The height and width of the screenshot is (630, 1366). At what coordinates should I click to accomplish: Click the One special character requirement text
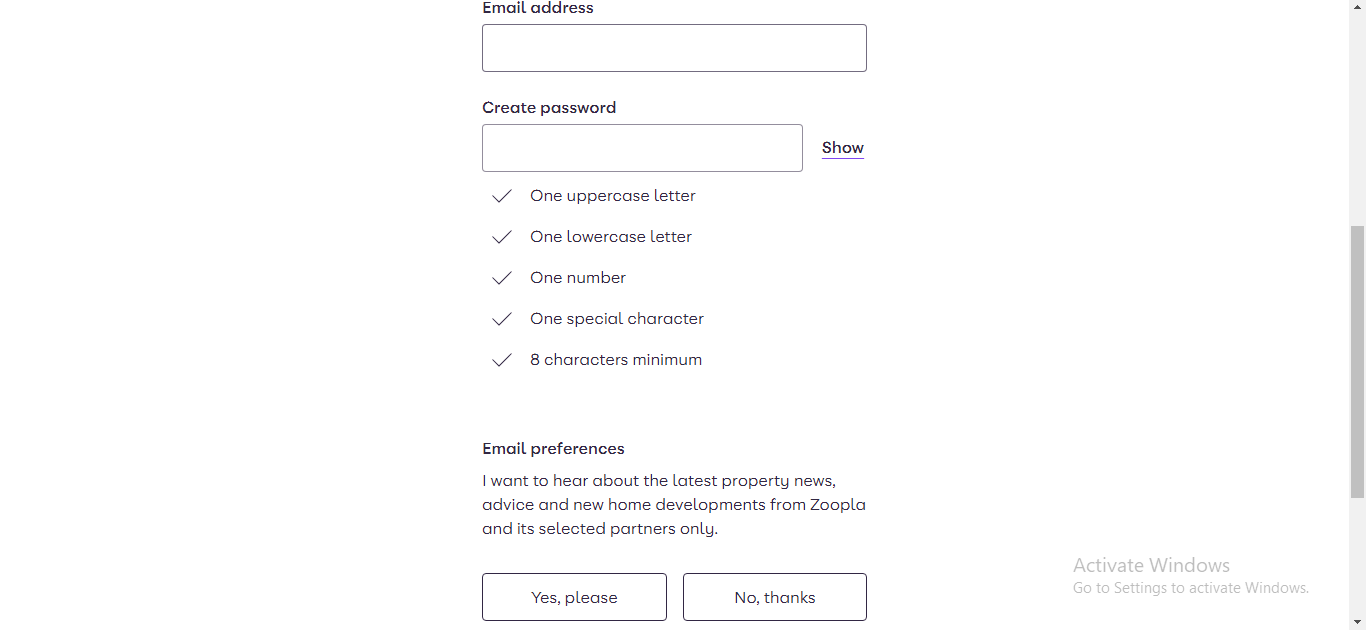617,319
